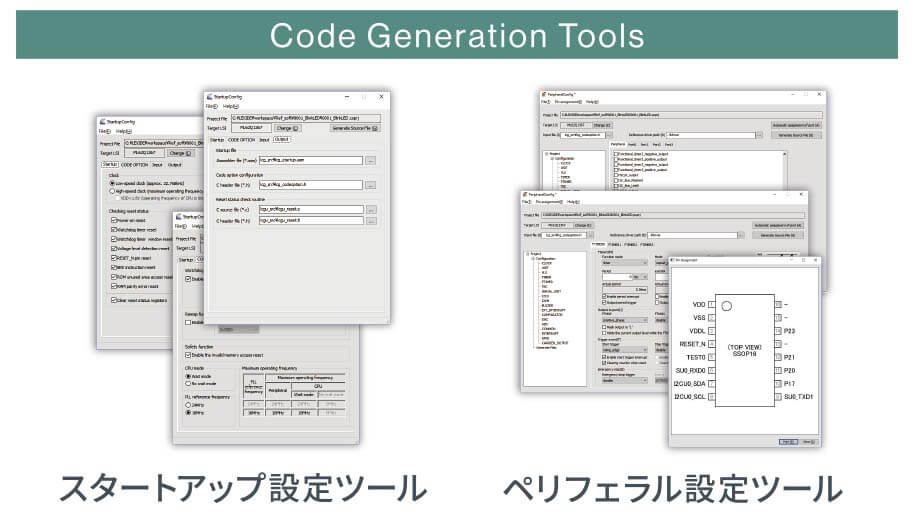This screenshot has height=529, width=914.
Task: Browse for the reset check C source file
Action: point(371,210)
